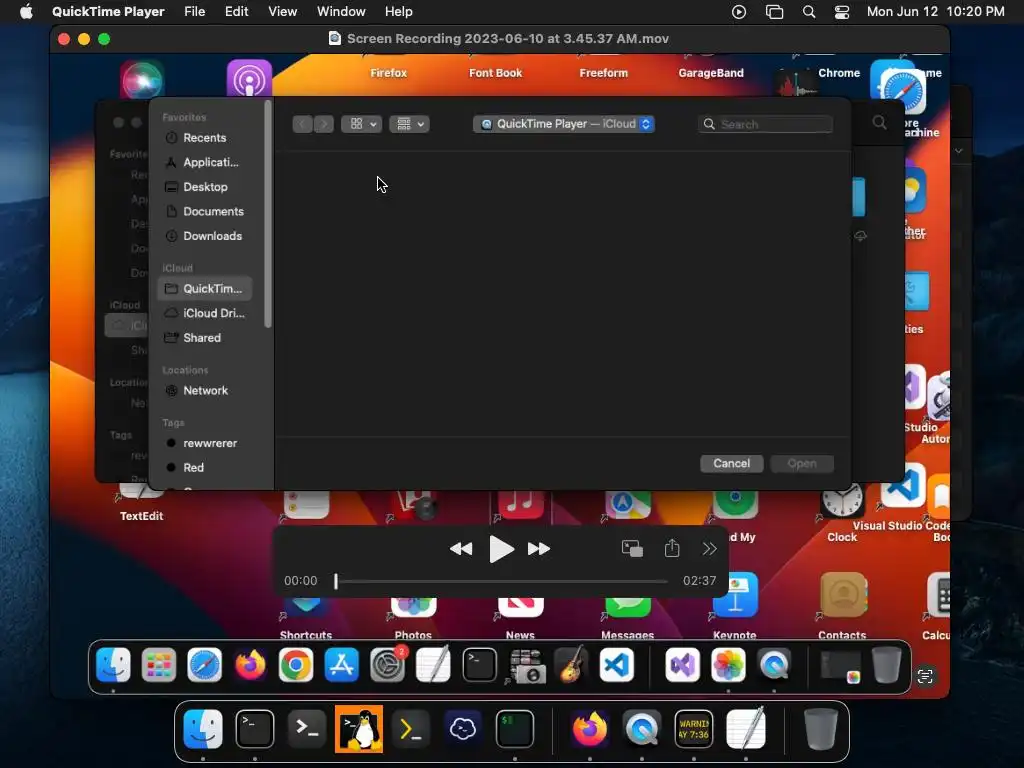The width and height of the screenshot is (1024, 768).
Task: Open the green dollar-sign terminal in bottom dock
Action: (515, 729)
